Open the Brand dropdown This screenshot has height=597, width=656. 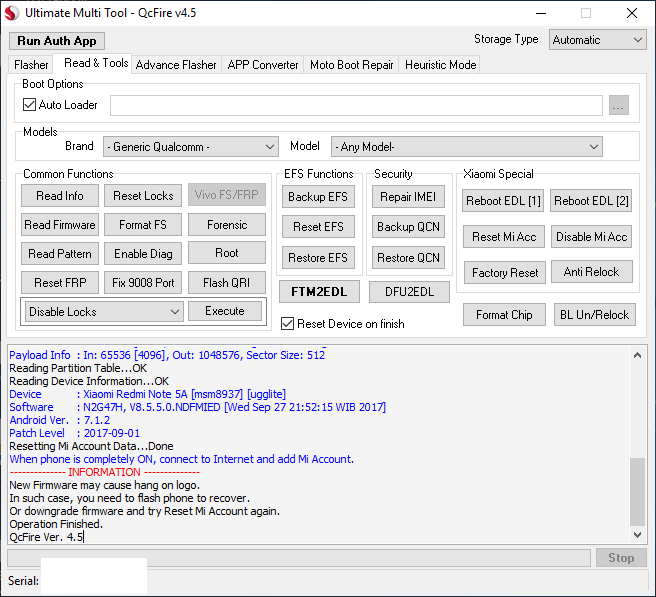191,147
